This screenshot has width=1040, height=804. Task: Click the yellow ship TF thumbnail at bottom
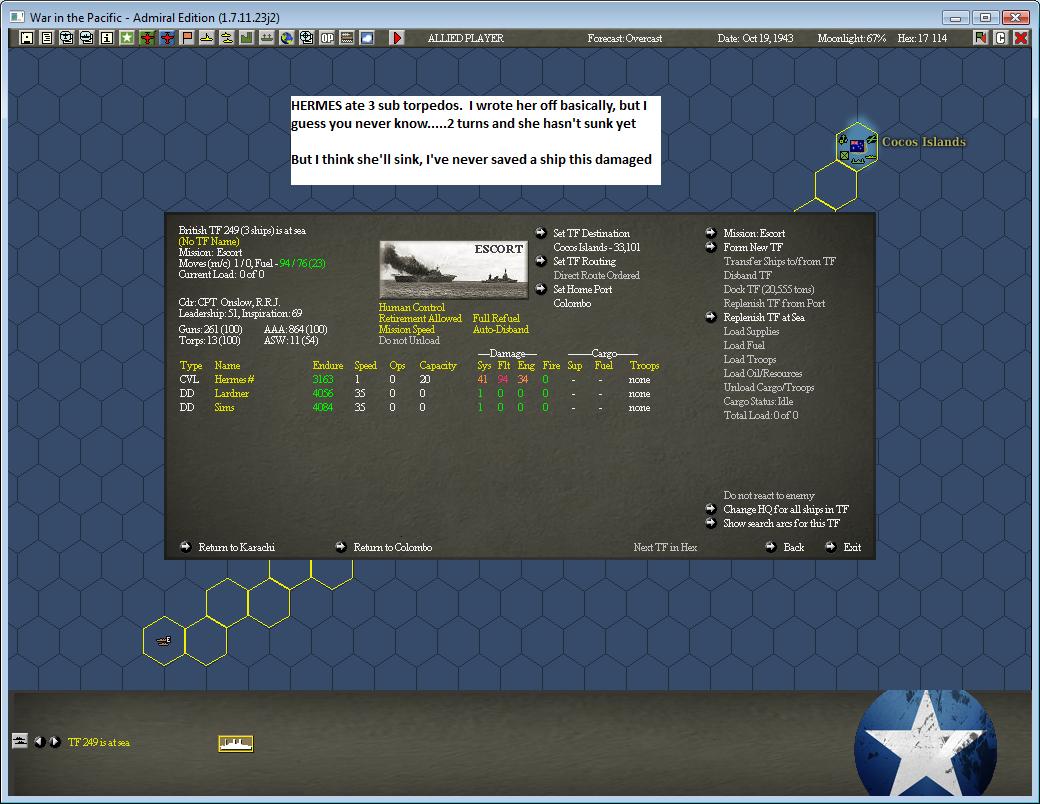click(x=235, y=743)
